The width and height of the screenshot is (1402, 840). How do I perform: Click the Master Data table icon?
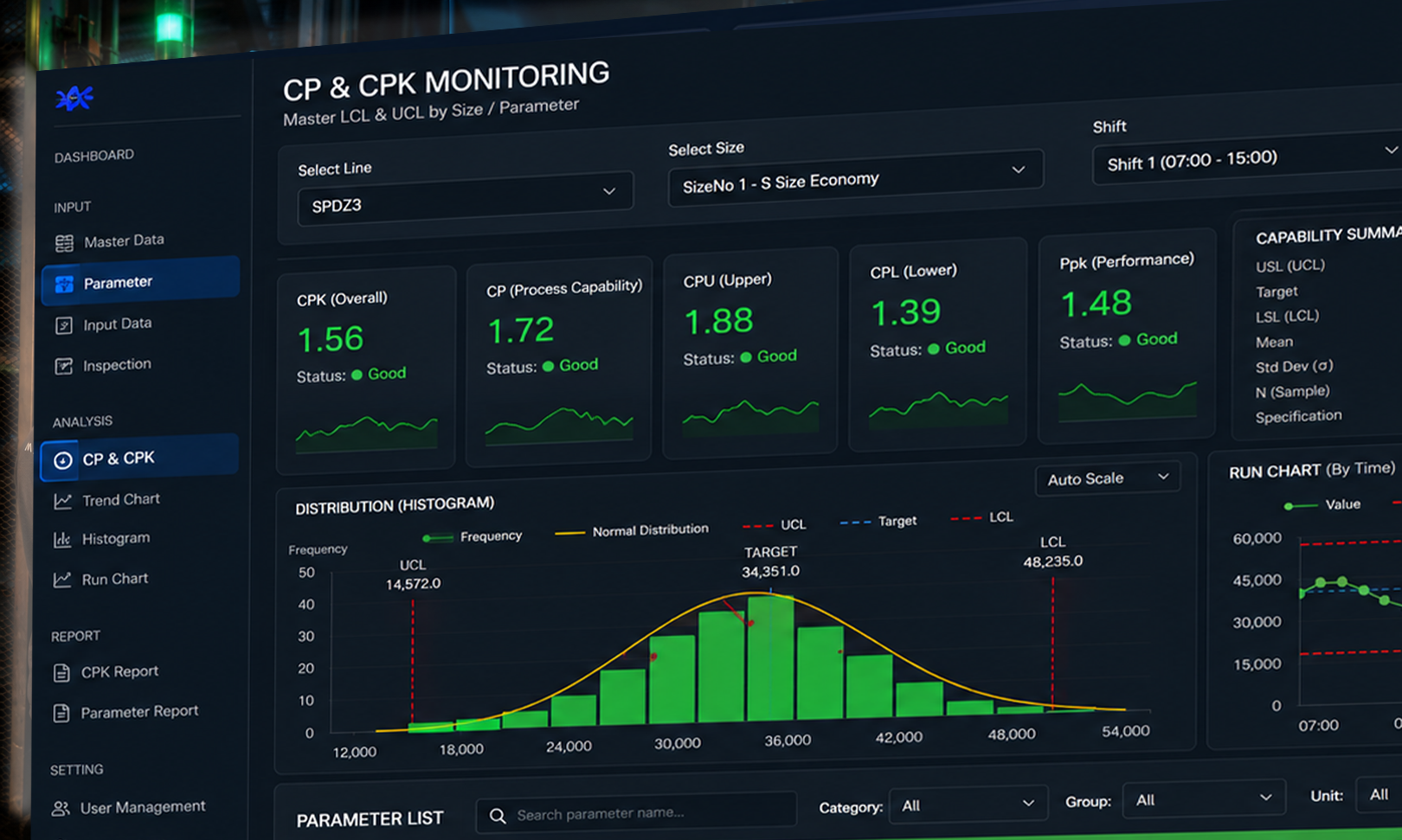(64, 243)
